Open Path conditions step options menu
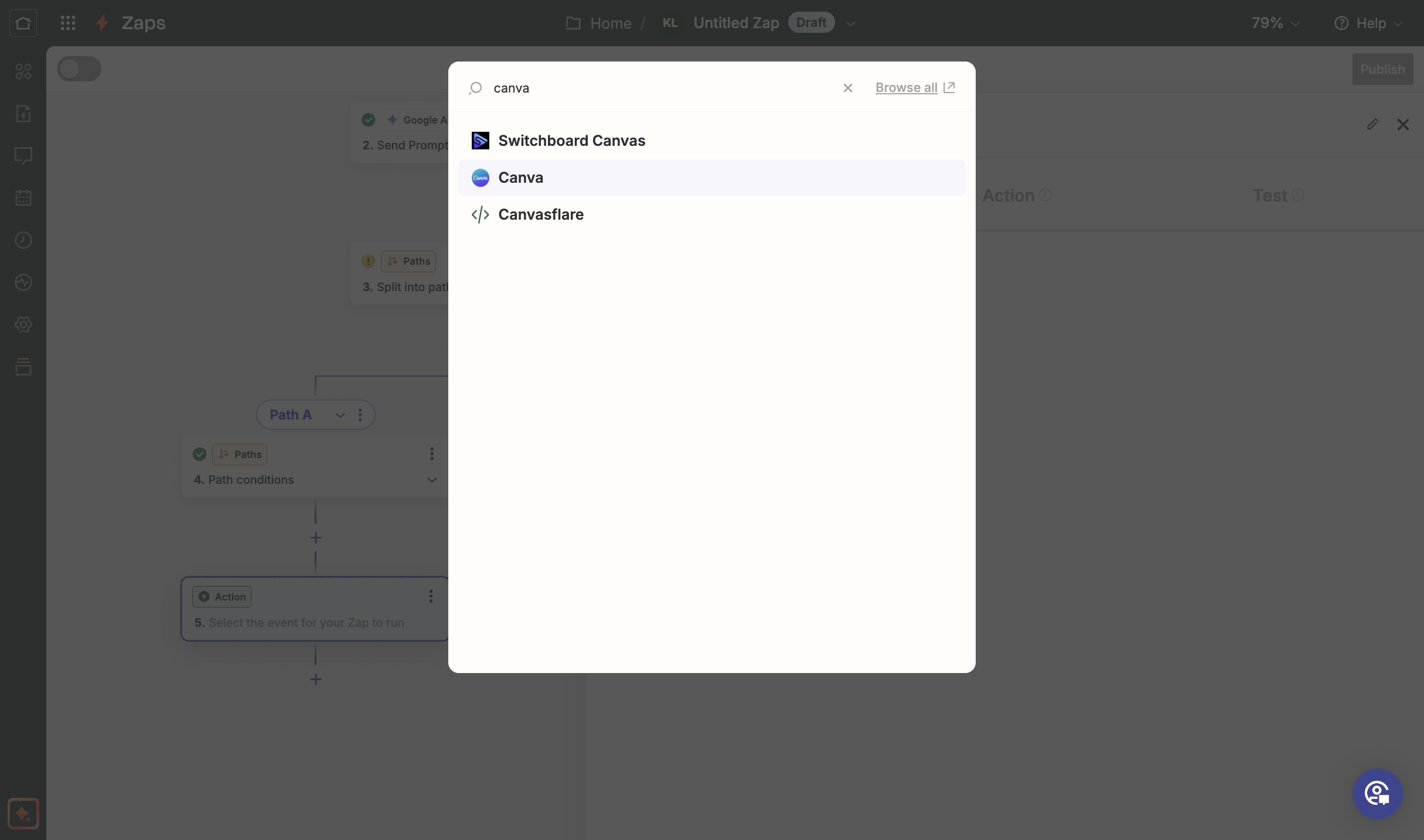This screenshot has width=1424, height=840. (x=431, y=454)
